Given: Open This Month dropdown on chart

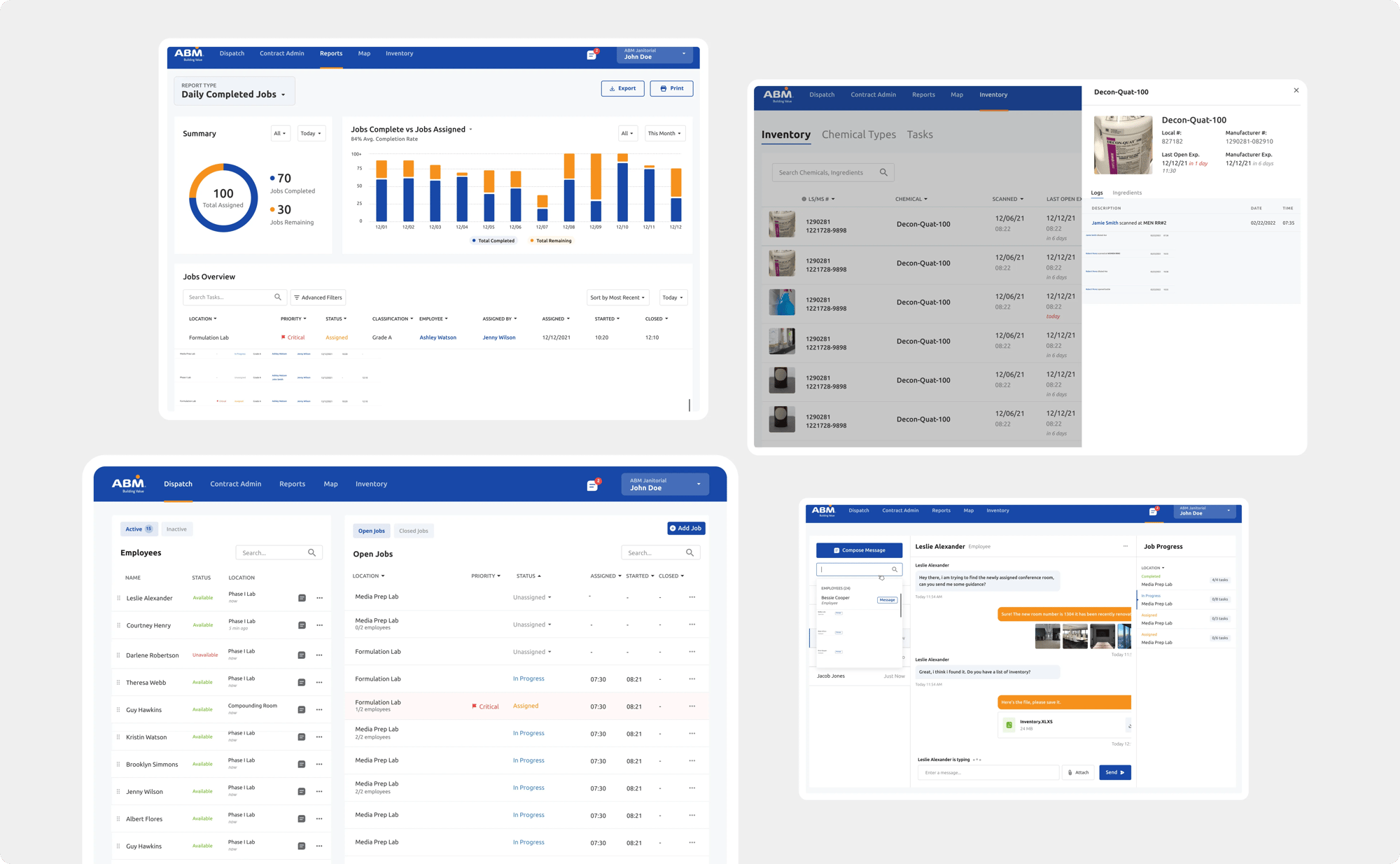Looking at the screenshot, I should [x=664, y=133].
